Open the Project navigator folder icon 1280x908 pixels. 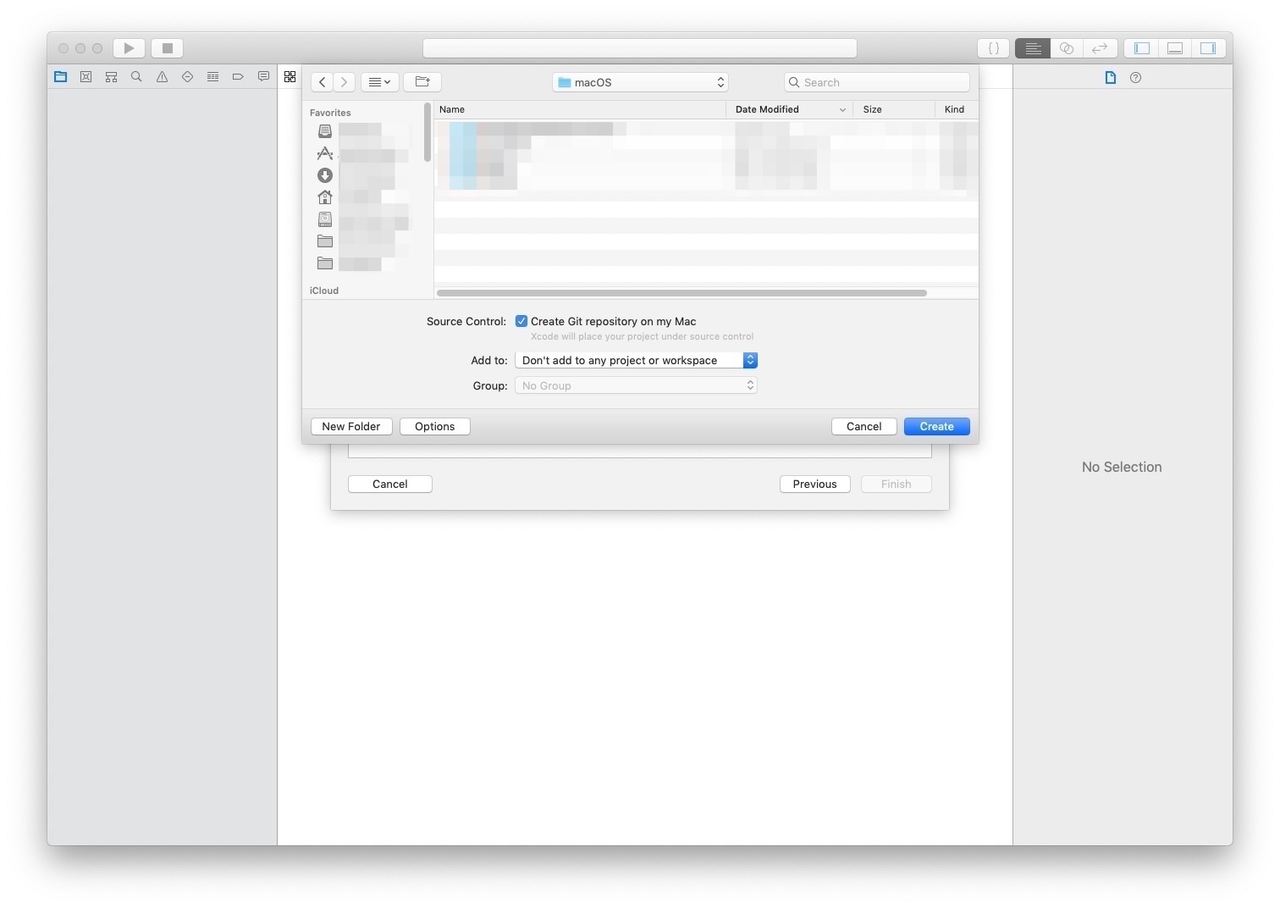point(60,77)
